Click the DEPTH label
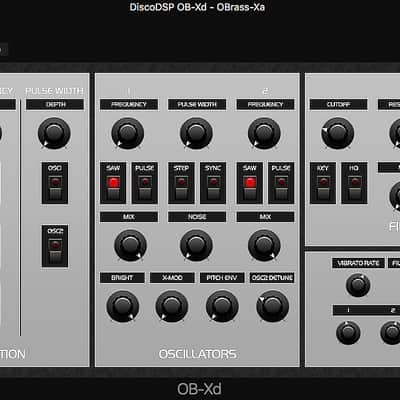The height and width of the screenshot is (400, 400). coord(55,104)
